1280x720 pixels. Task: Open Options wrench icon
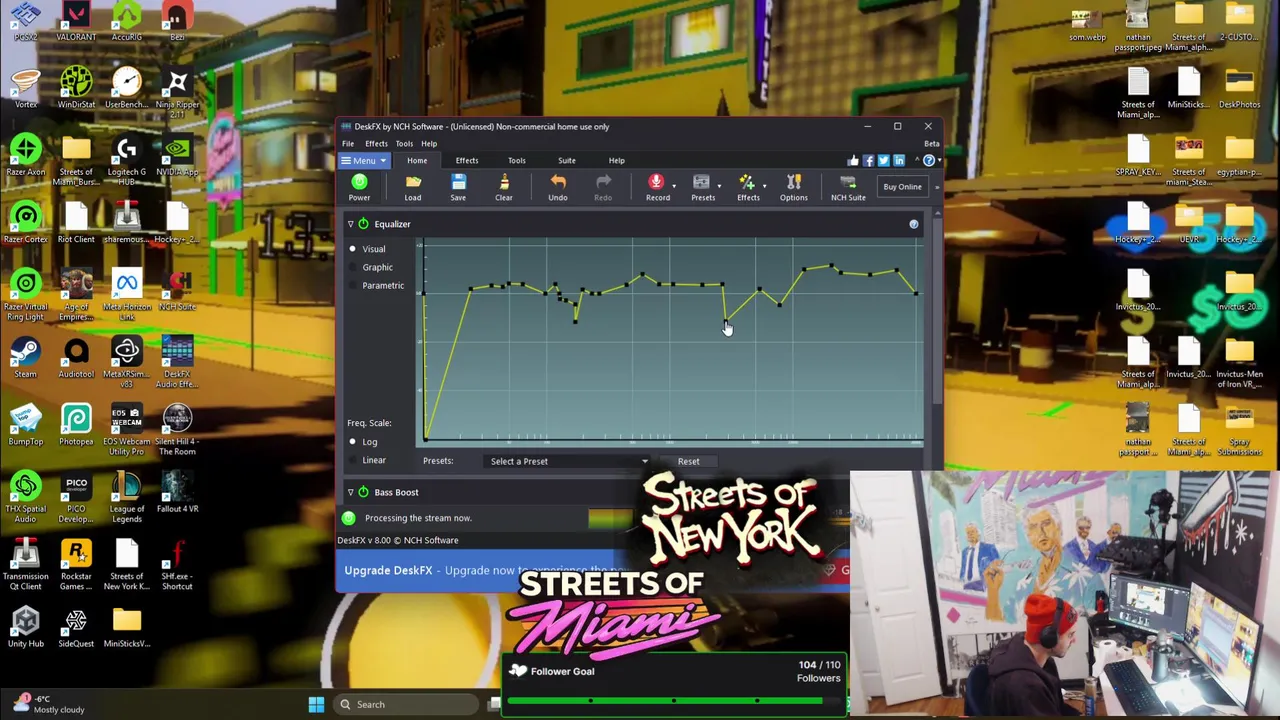(794, 186)
